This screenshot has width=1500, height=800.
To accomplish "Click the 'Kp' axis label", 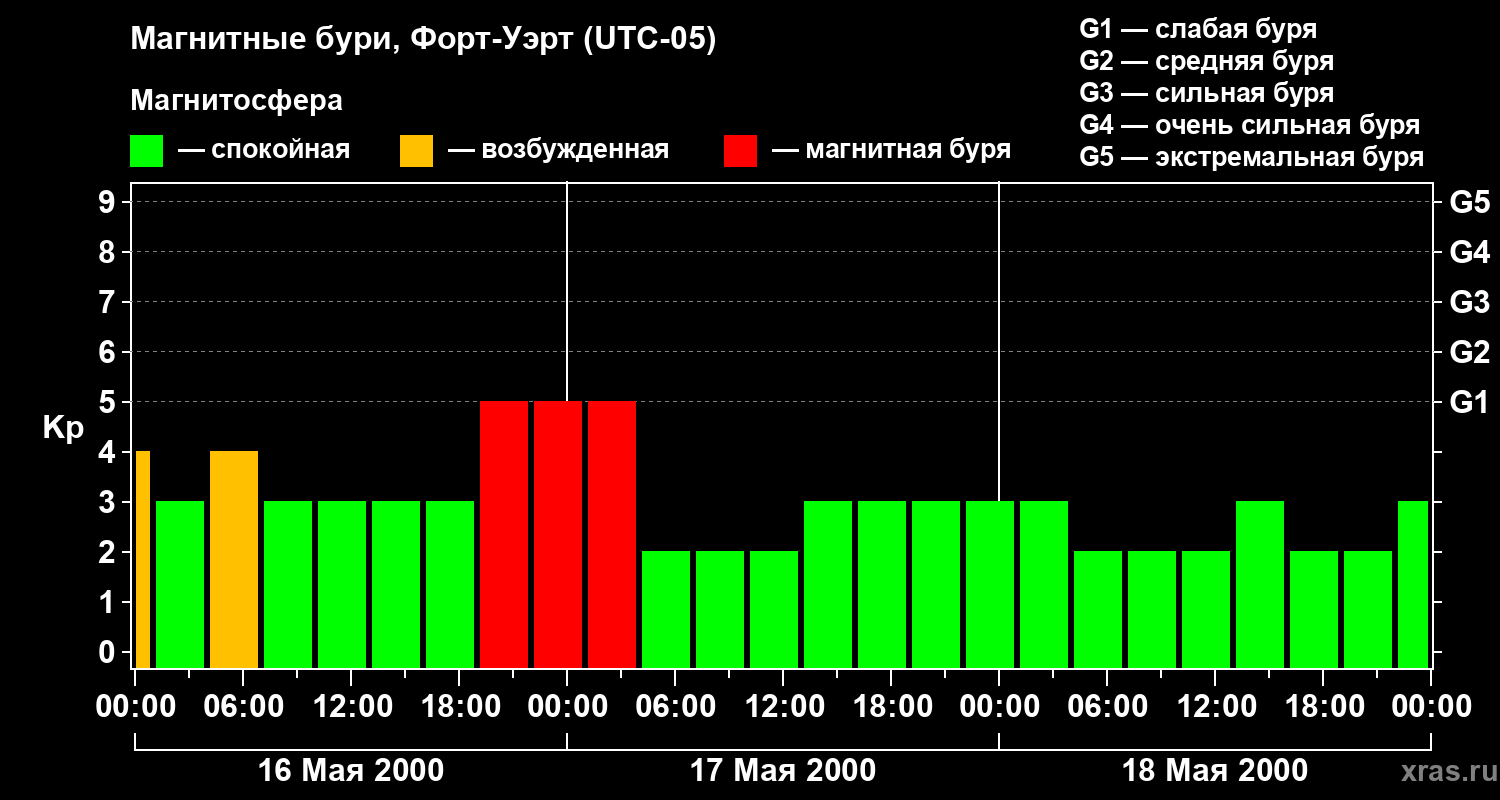I will [x=62, y=428].
